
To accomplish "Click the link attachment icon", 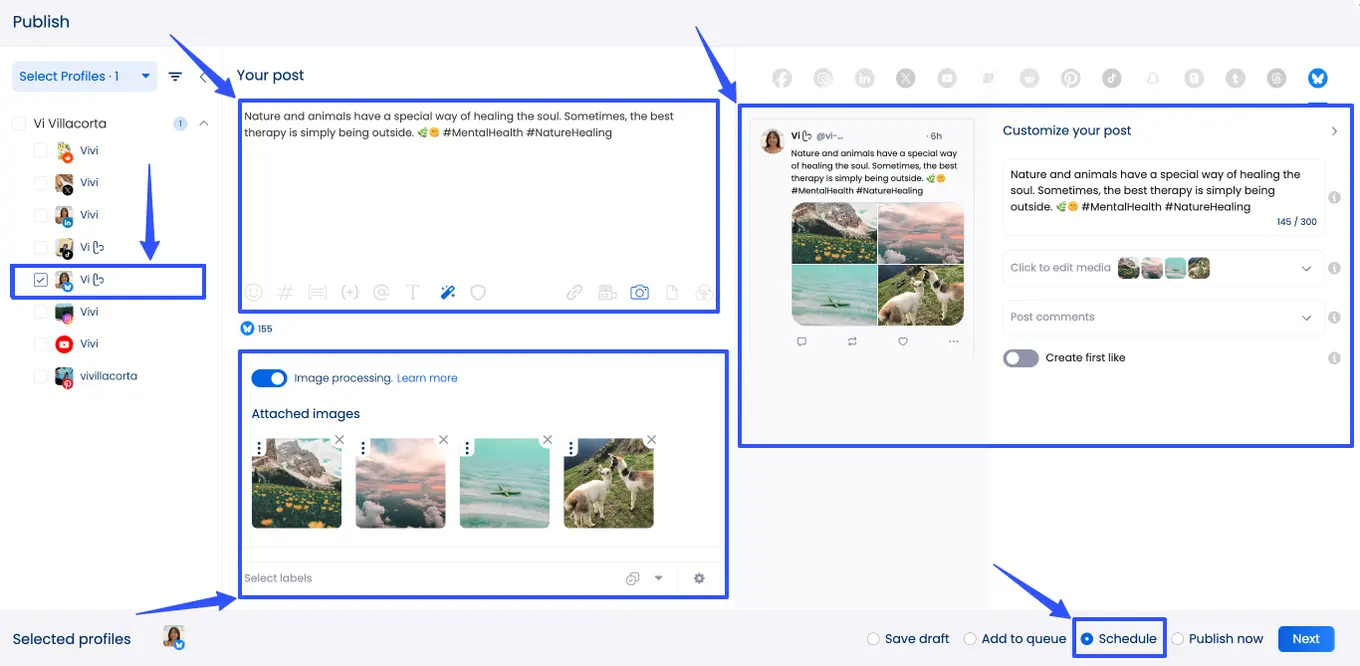I will [x=574, y=292].
